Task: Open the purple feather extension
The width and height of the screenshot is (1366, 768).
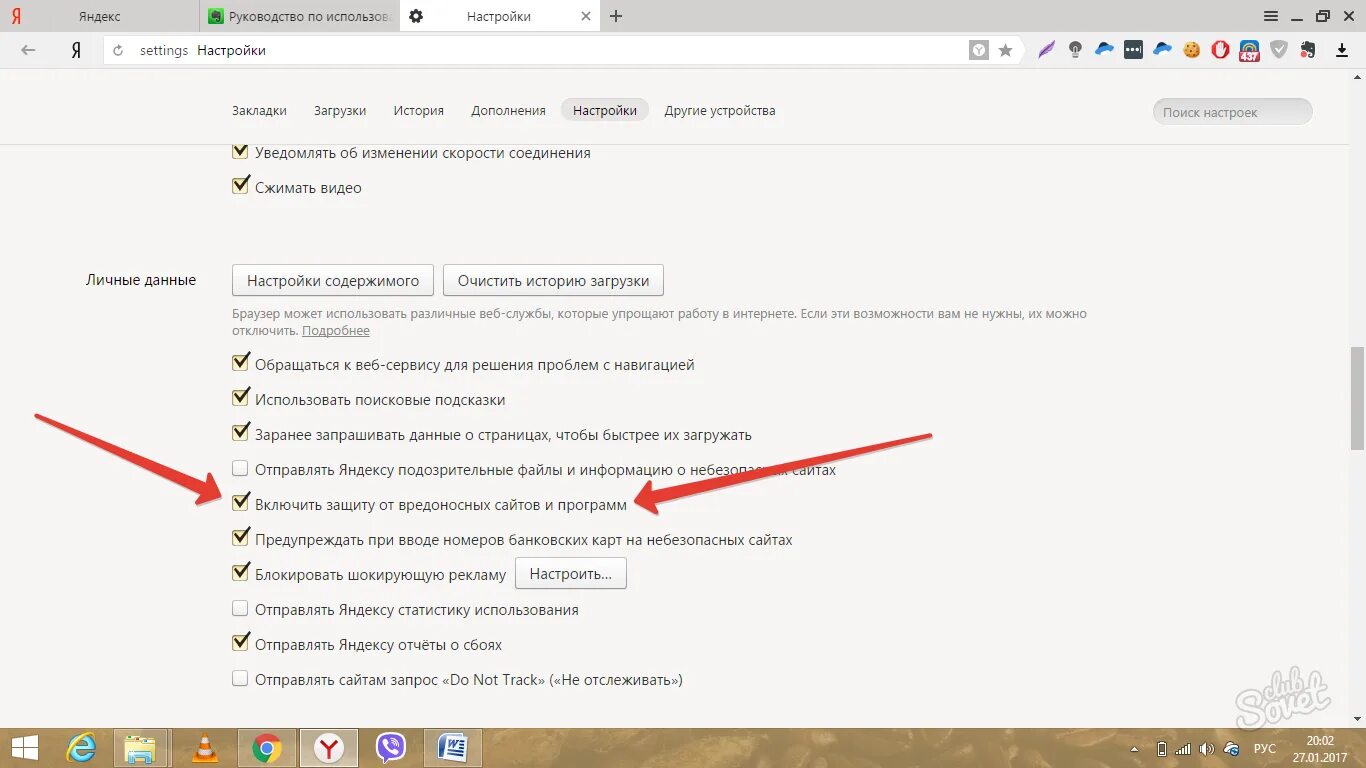Action: pyautogui.click(x=1047, y=50)
